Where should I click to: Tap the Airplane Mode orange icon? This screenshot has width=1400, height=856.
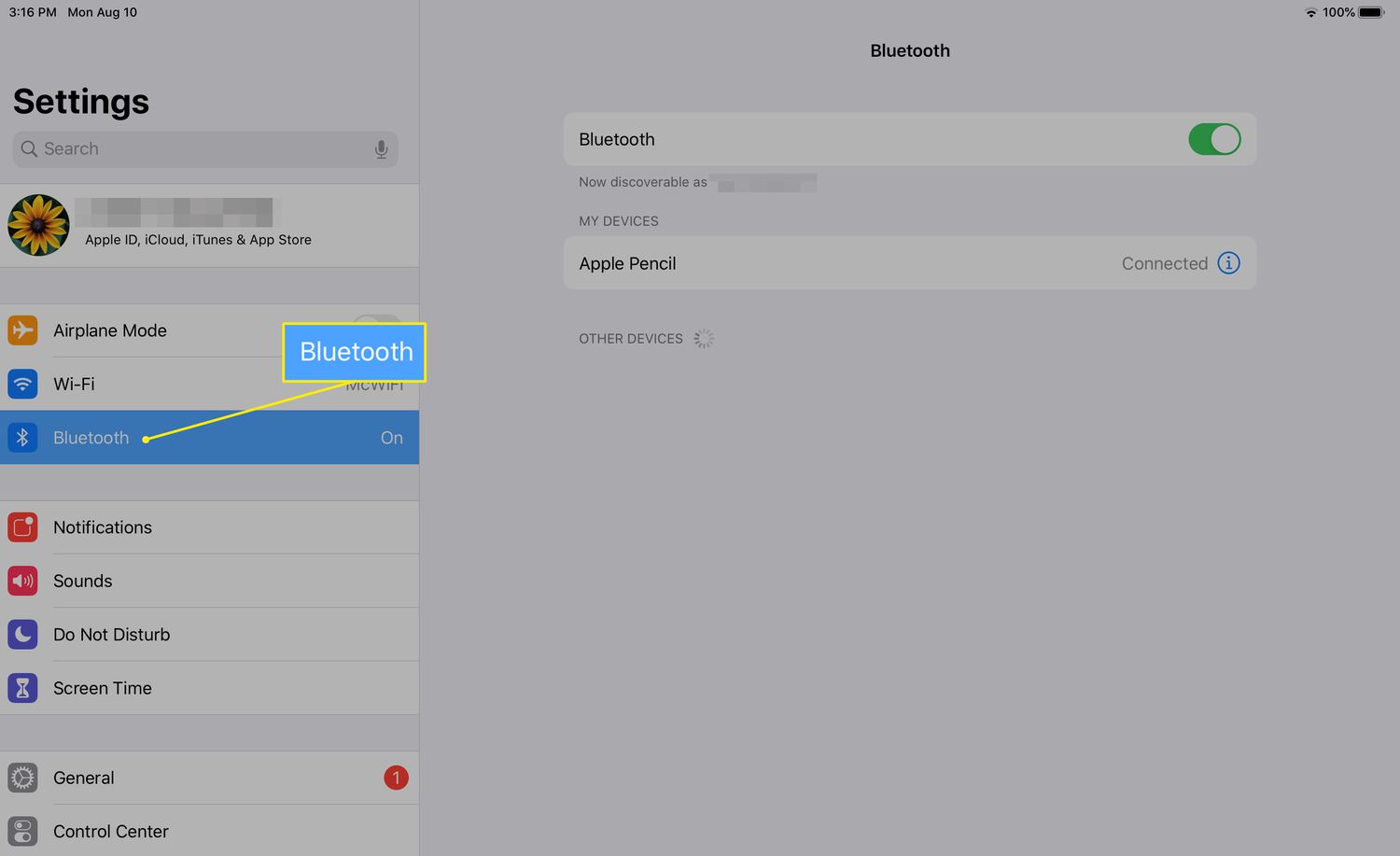22,330
